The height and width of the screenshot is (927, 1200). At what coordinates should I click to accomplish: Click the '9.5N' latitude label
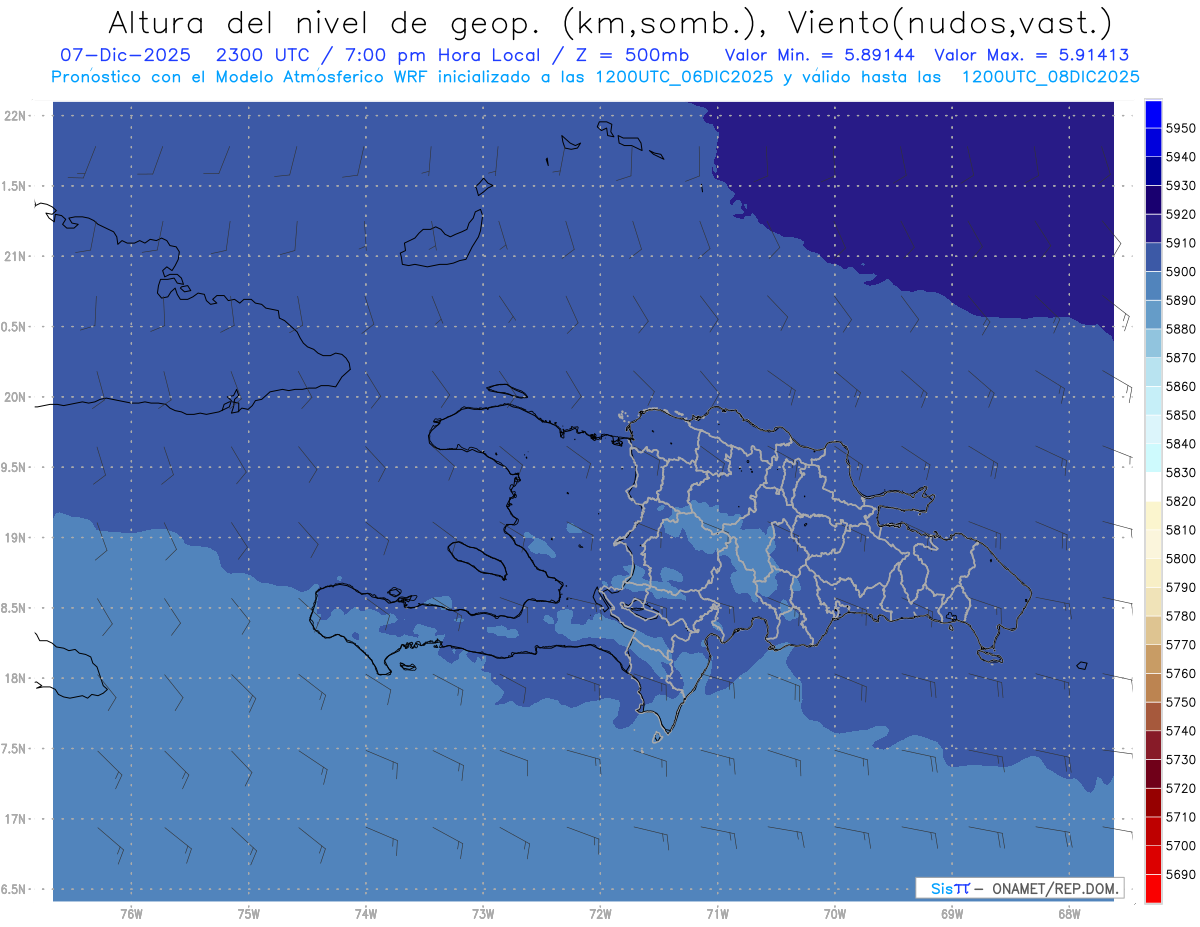[14, 468]
